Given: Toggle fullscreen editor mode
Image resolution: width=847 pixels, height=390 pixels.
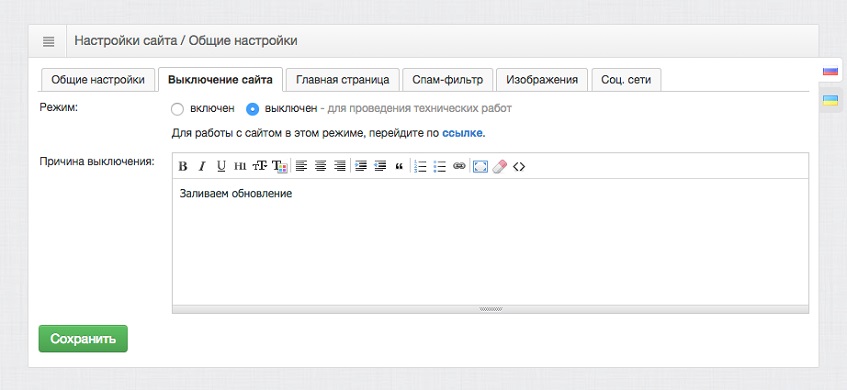Looking at the screenshot, I should (480, 166).
